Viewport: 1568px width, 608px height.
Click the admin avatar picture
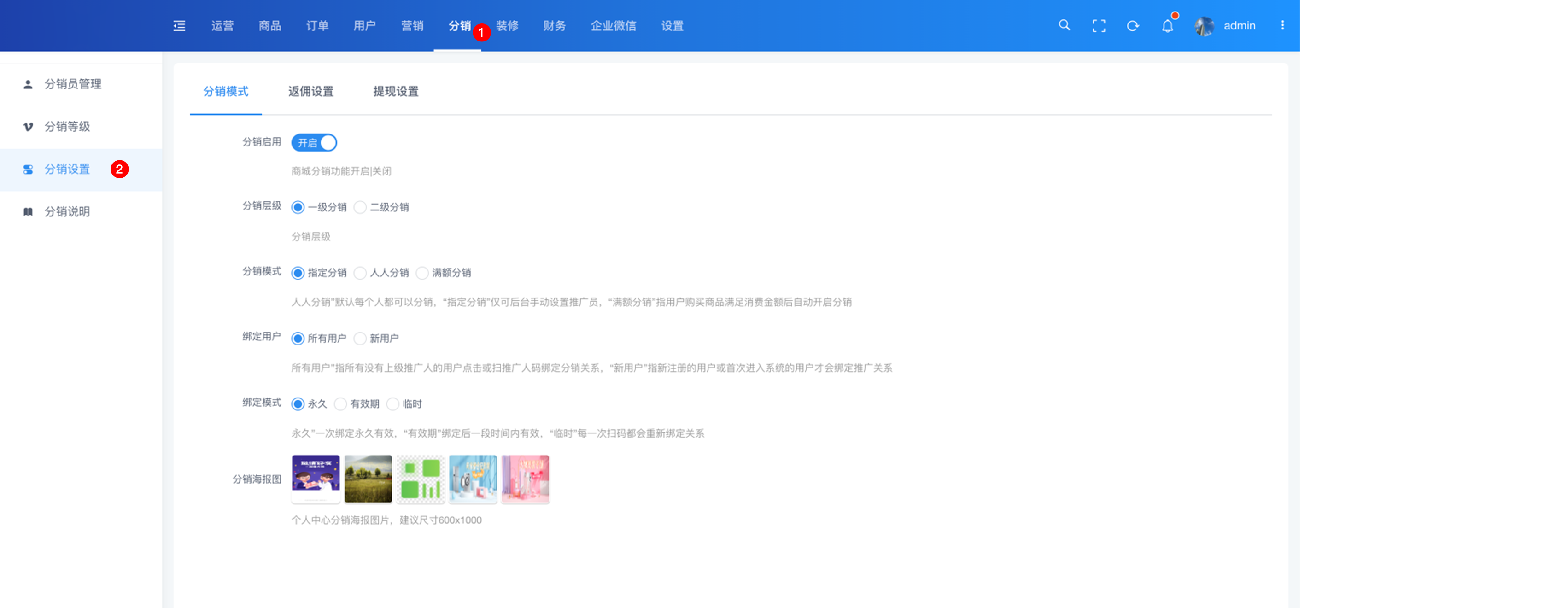point(1204,25)
